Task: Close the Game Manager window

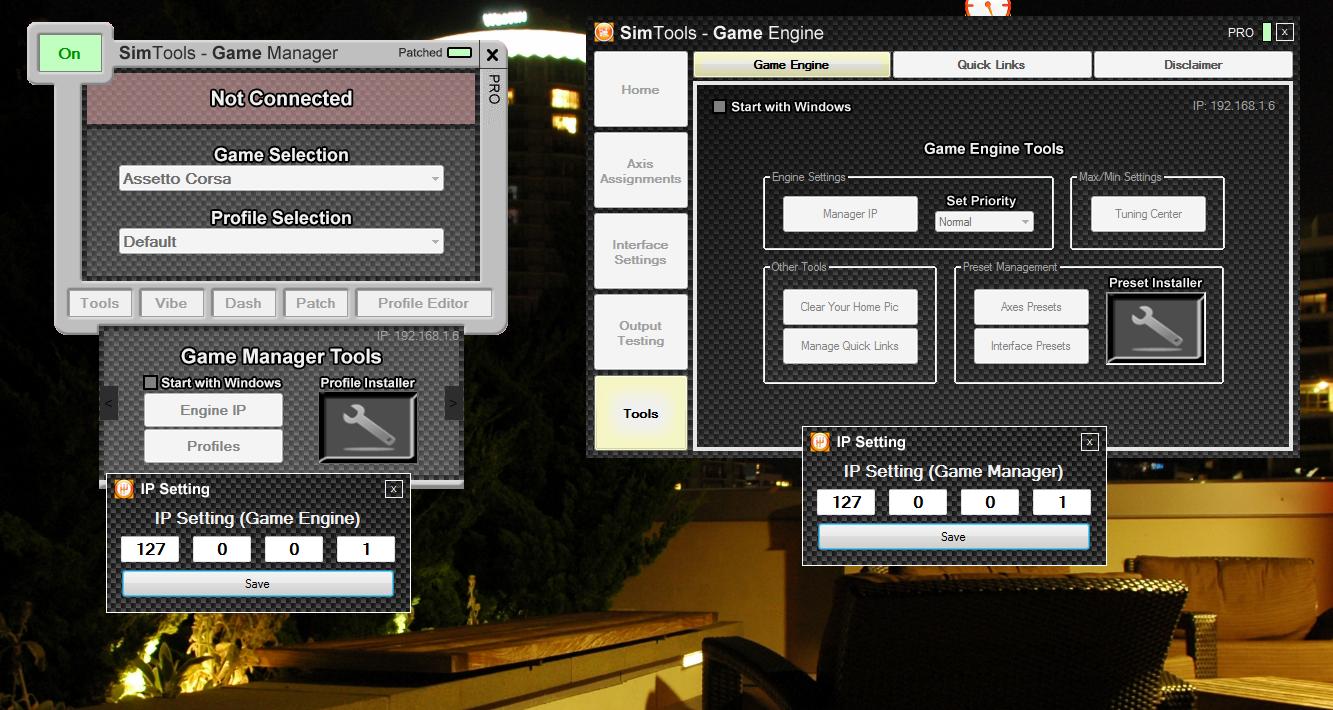Action: point(492,55)
